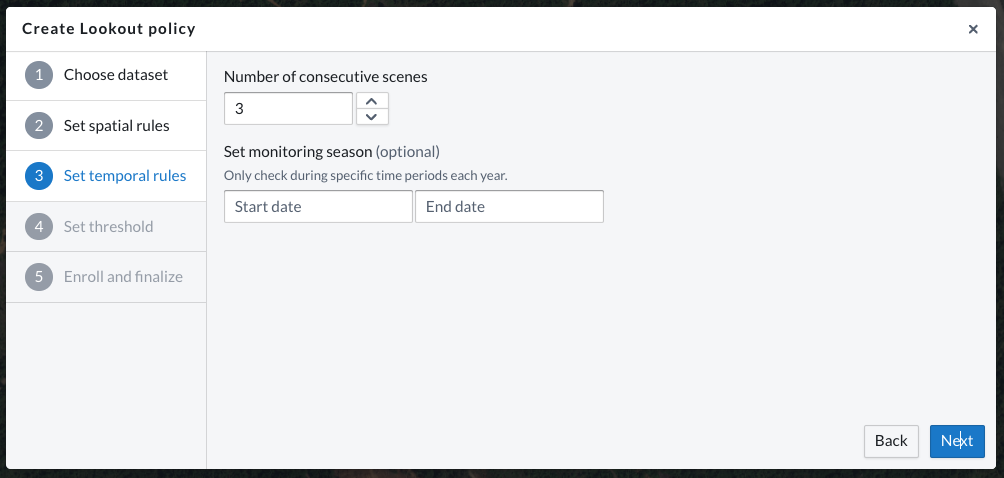Image resolution: width=1004 pixels, height=478 pixels.
Task: Close the Create Lookout policy dialog
Action: point(973,29)
